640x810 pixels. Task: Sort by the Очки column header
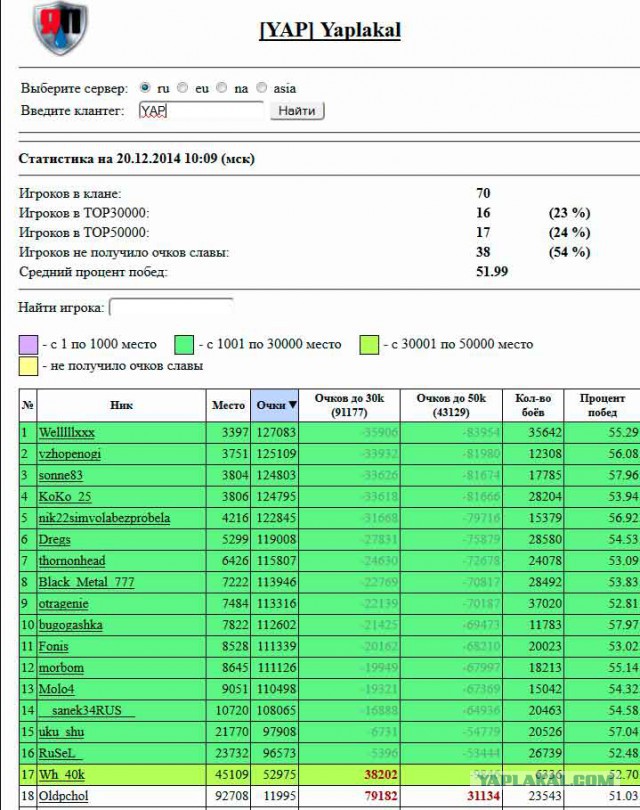pos(275,405)
